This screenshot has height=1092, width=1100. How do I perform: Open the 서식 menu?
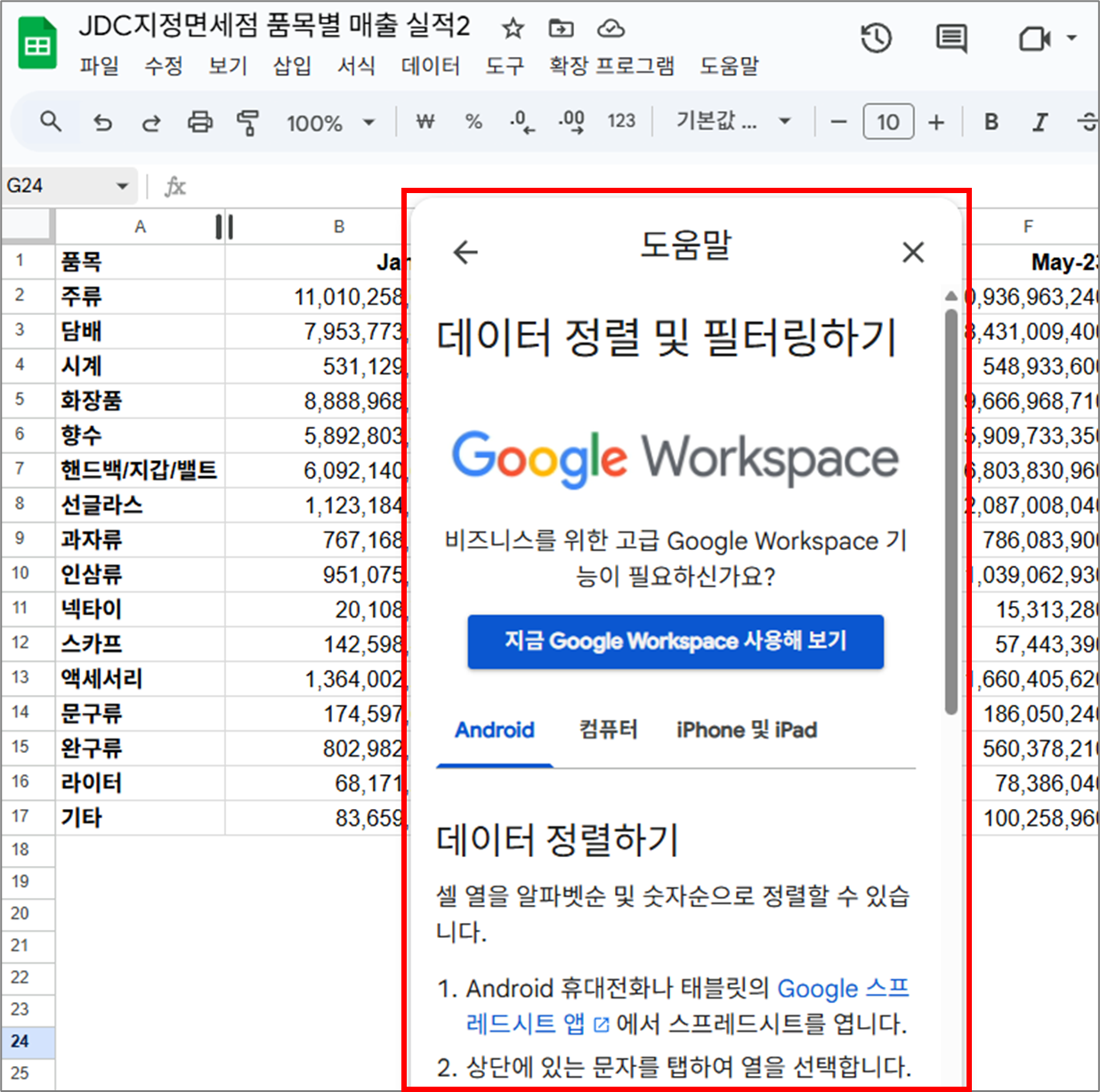pos(356,66)
